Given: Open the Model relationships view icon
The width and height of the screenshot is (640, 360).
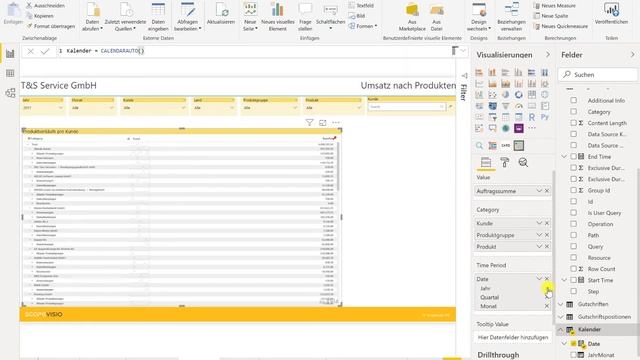Looking at the screenshot, I should click(x=10, y=93).
